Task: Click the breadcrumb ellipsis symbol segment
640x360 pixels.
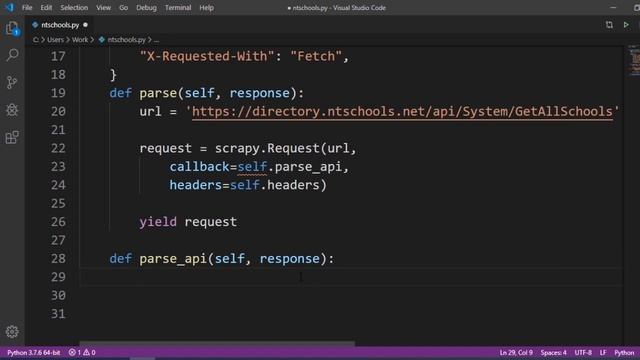Action: click(156, 40)
